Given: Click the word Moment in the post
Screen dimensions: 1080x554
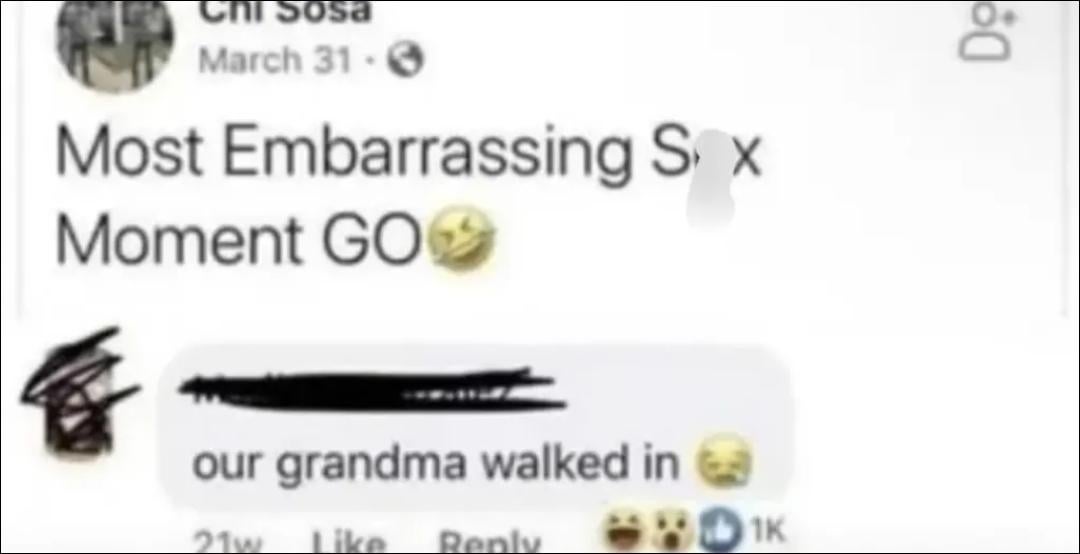Looking at the screenshot, I should coord(179,240).
